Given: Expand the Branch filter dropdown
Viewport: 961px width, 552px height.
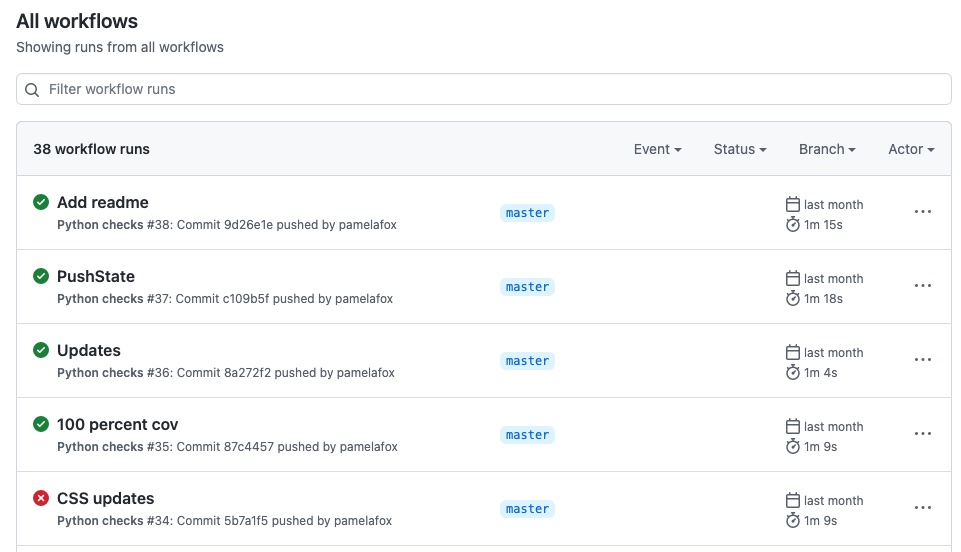Looking at the screenshot, I should point(827,149).
